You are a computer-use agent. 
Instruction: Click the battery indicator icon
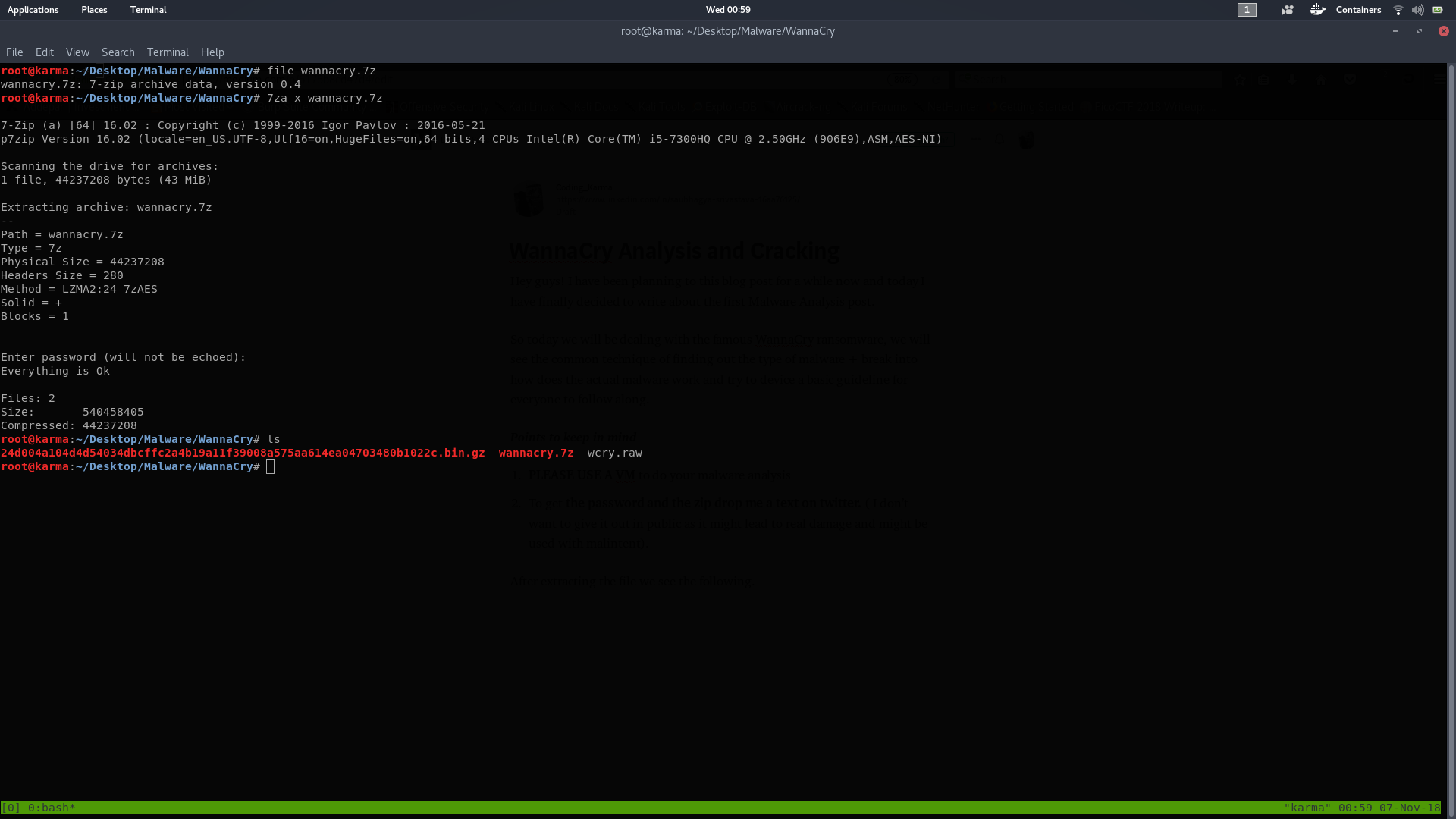click(1438, 10)
